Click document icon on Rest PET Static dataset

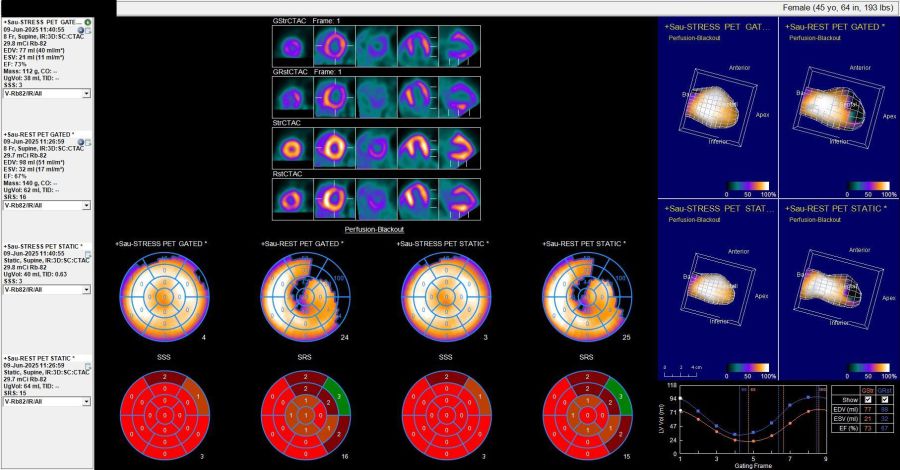89,366
